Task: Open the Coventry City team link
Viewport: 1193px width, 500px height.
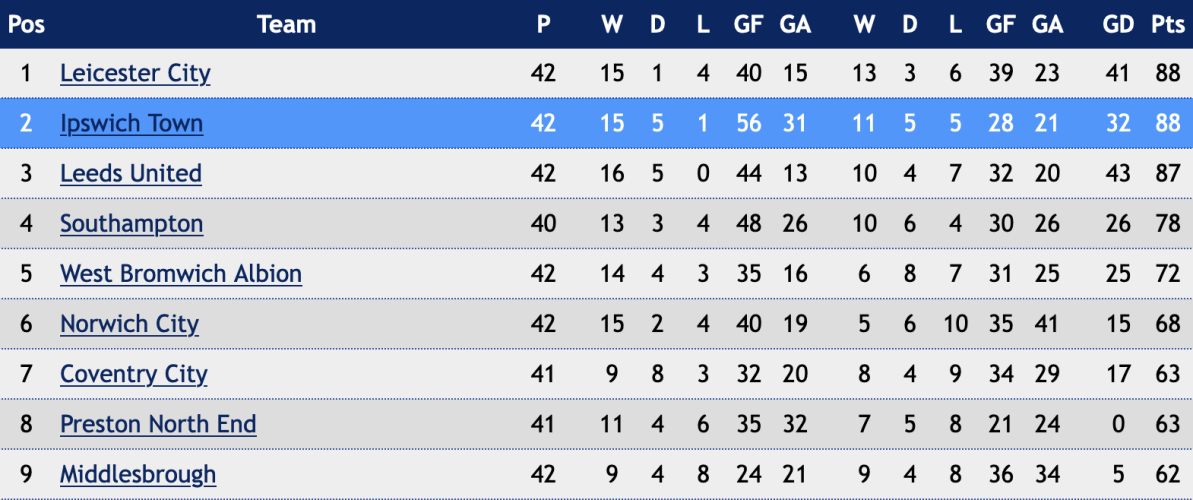Action: click(x=134, y=374)
